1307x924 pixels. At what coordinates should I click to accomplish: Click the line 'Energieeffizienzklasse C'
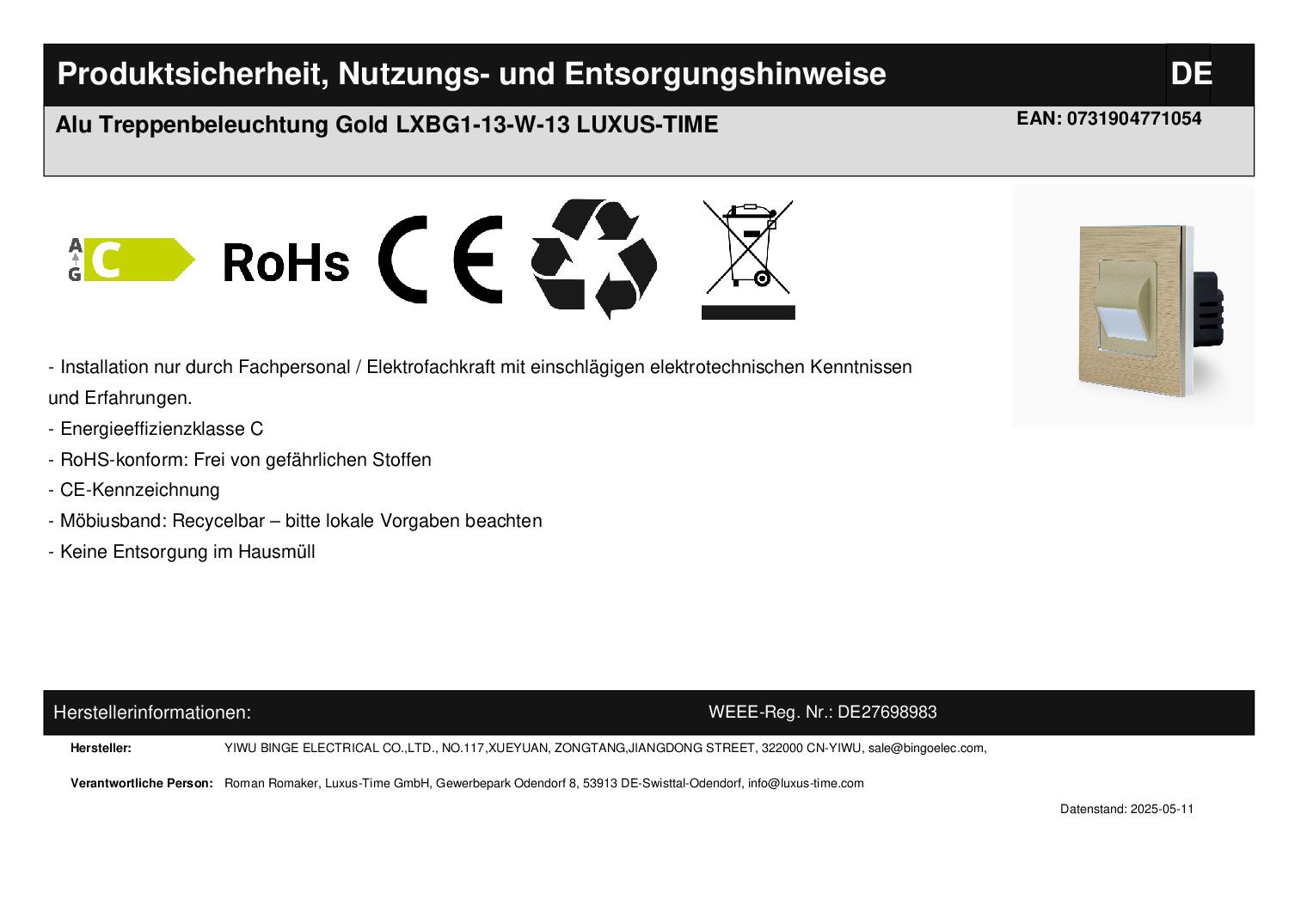(156, 429)
